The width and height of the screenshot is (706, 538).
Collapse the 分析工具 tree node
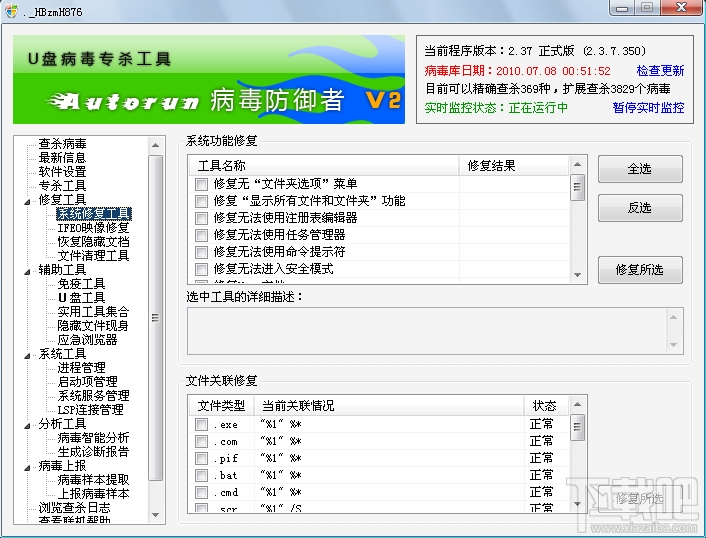coord(27,425)
